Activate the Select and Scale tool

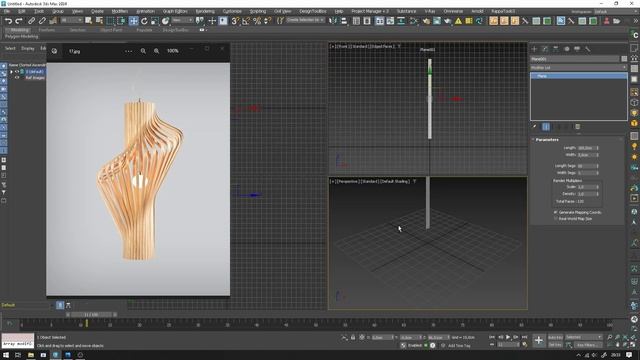click(155, 21)
